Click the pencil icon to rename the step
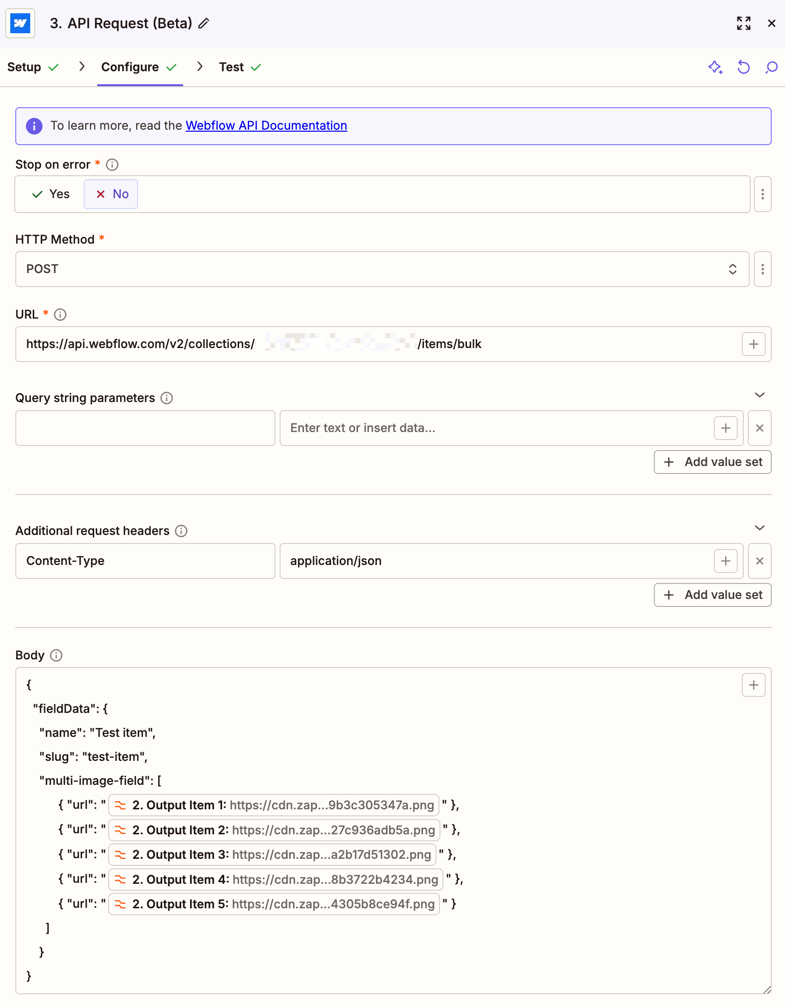Screen dimensions: 785x1008 [x=204, y=23]
